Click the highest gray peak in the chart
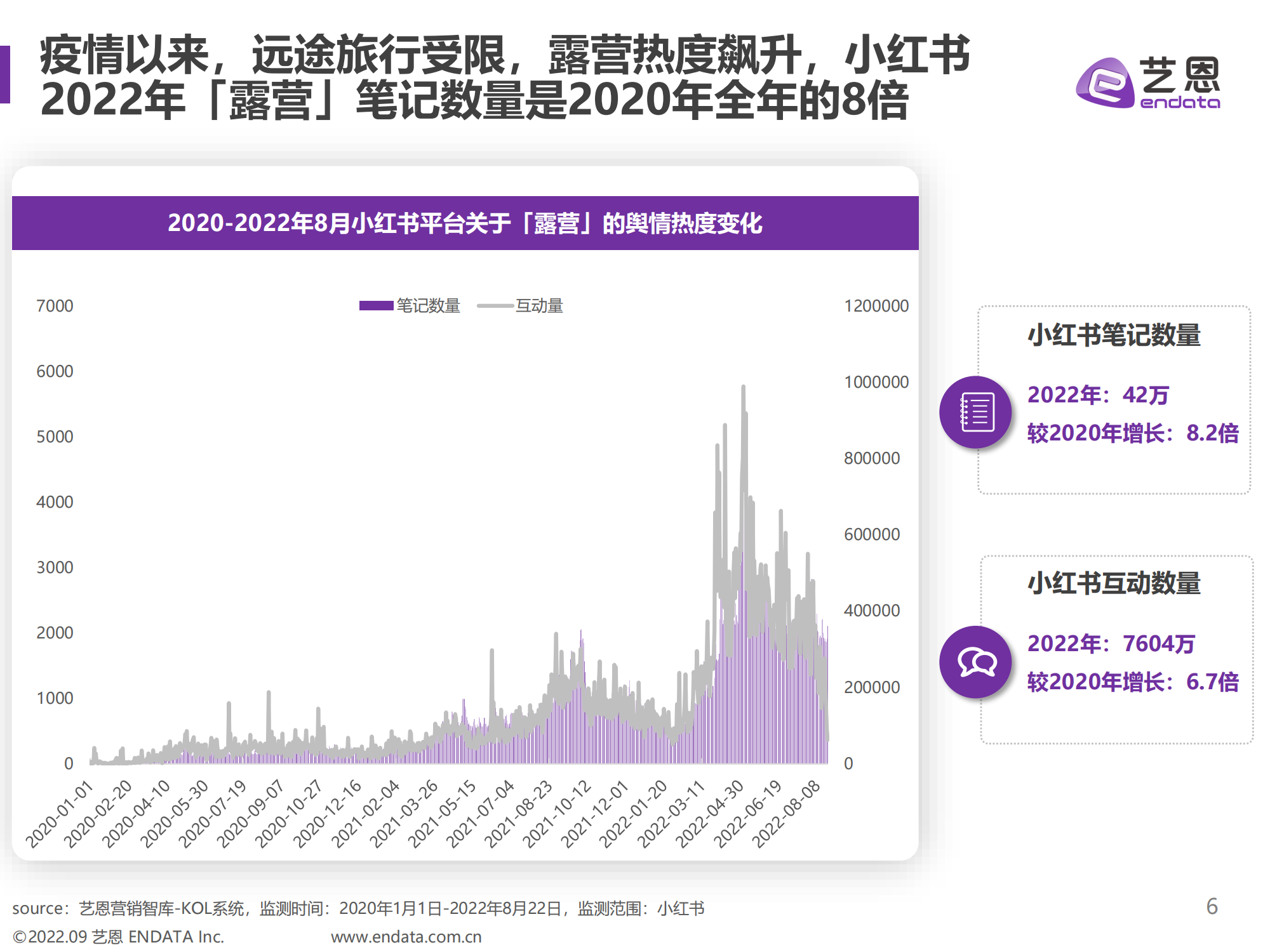The width and height of the screenshot is (1270, 952). pos(742,387)
